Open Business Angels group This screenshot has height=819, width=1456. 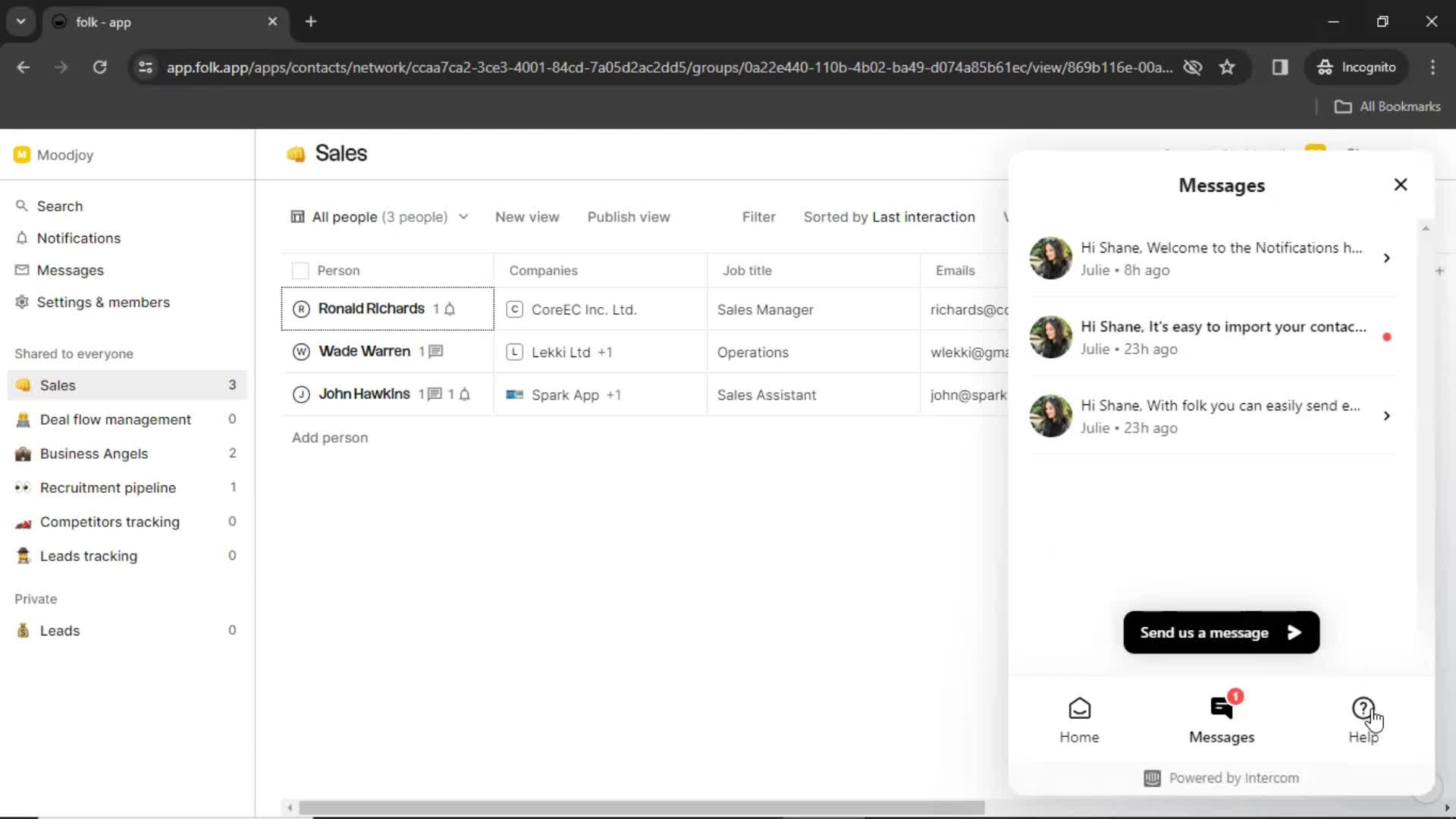coord(127,453)
